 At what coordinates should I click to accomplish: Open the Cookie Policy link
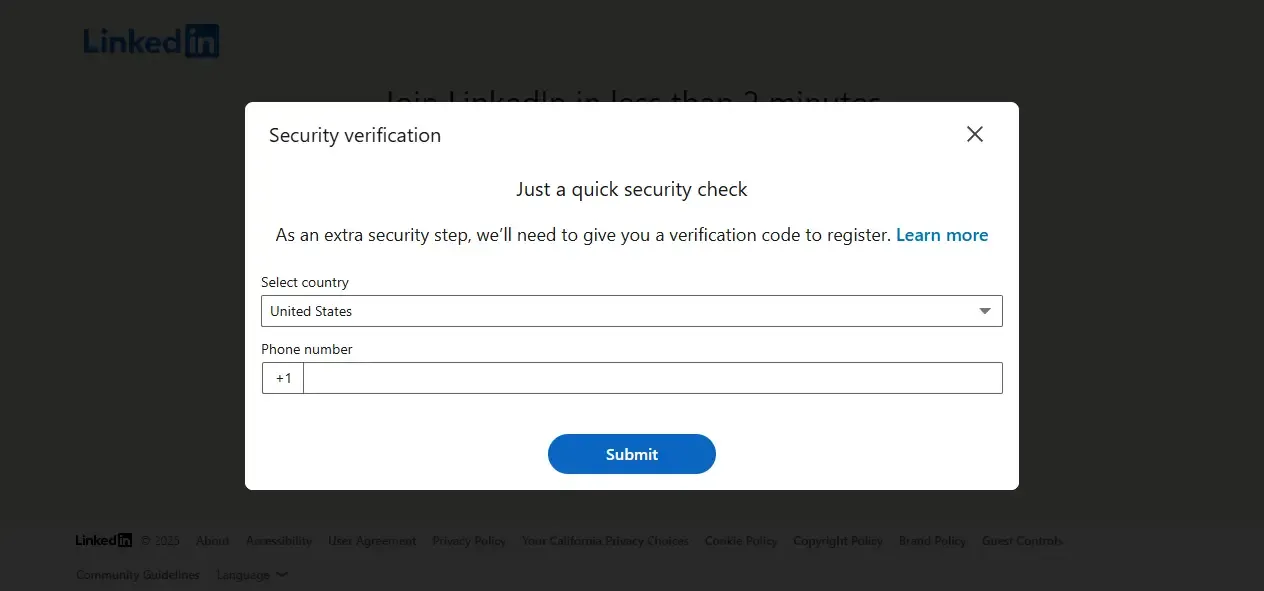tap(741, 541)
